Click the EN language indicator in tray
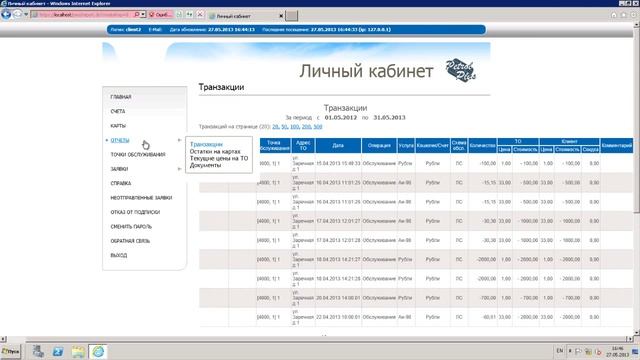The width and height of the screenshot is (640, 360). pos(560,351)
